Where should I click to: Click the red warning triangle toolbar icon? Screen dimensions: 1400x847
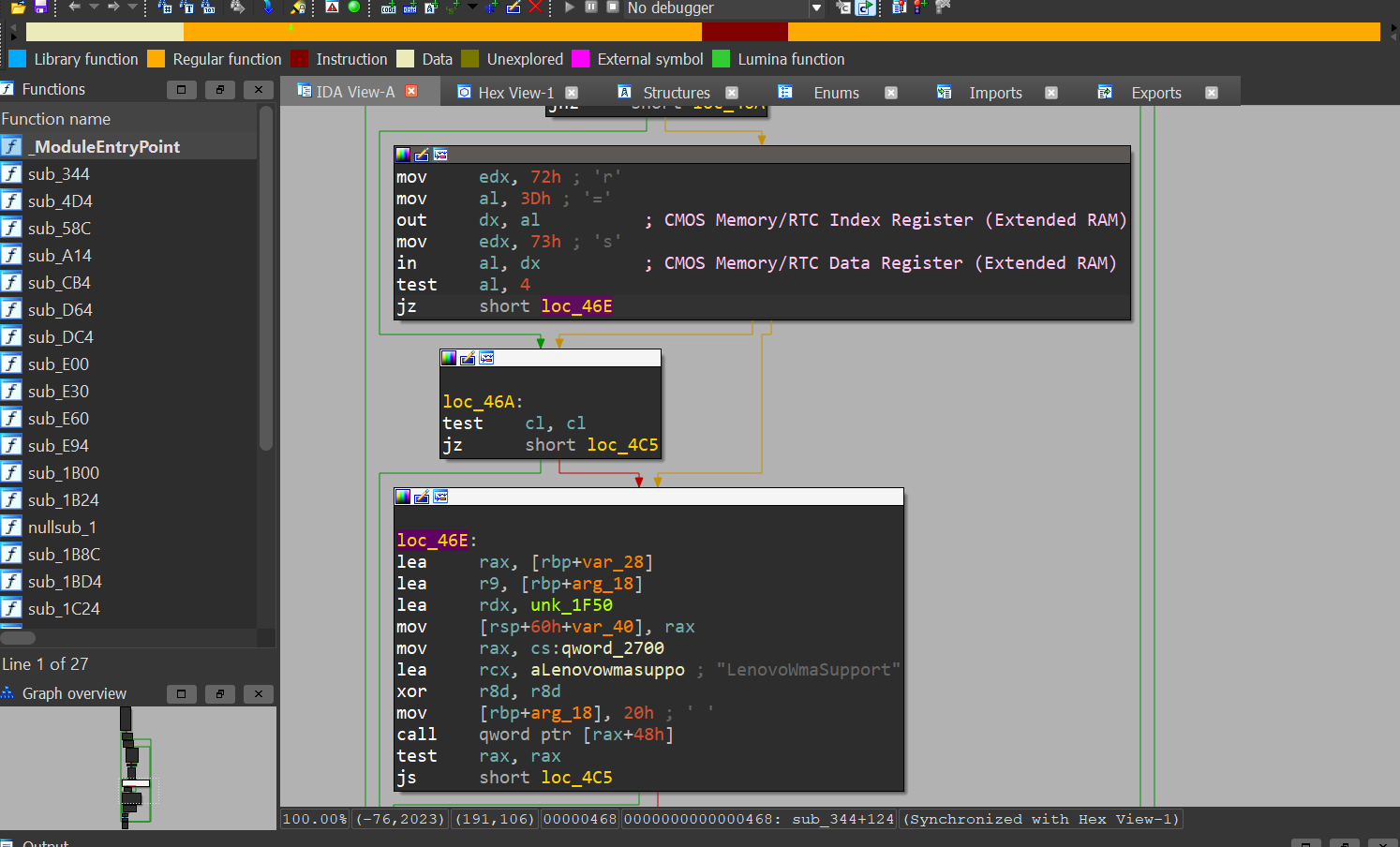point(333,7)
